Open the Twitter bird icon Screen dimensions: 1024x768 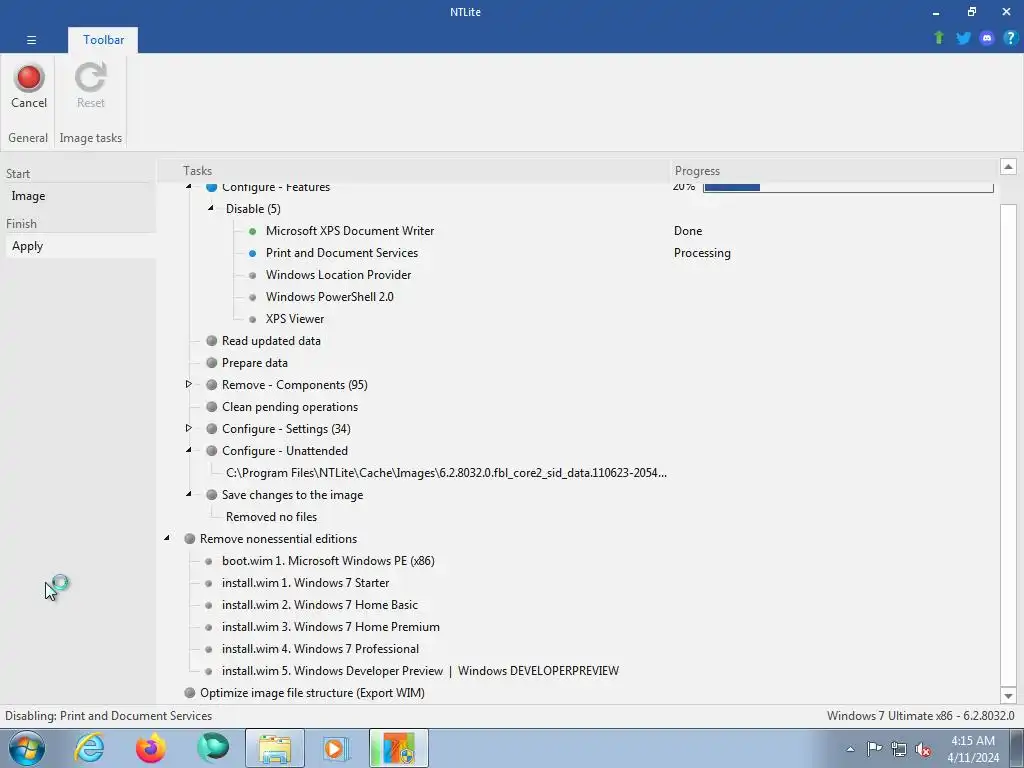[x=963, y=38]
